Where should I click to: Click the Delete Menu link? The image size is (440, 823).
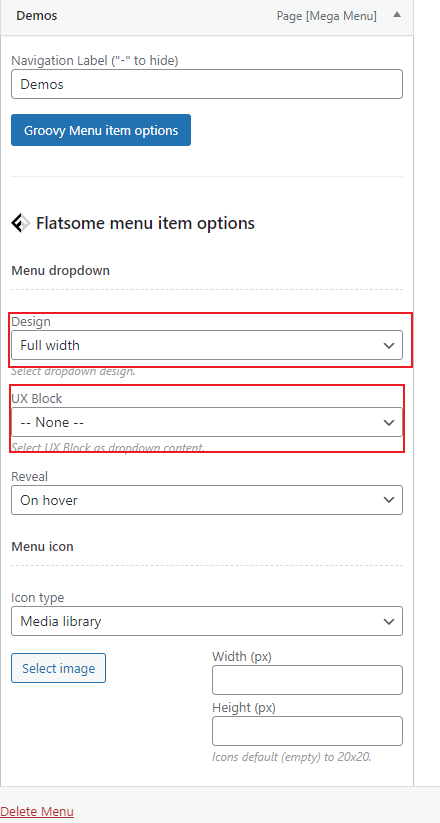(x=37, y=811)
